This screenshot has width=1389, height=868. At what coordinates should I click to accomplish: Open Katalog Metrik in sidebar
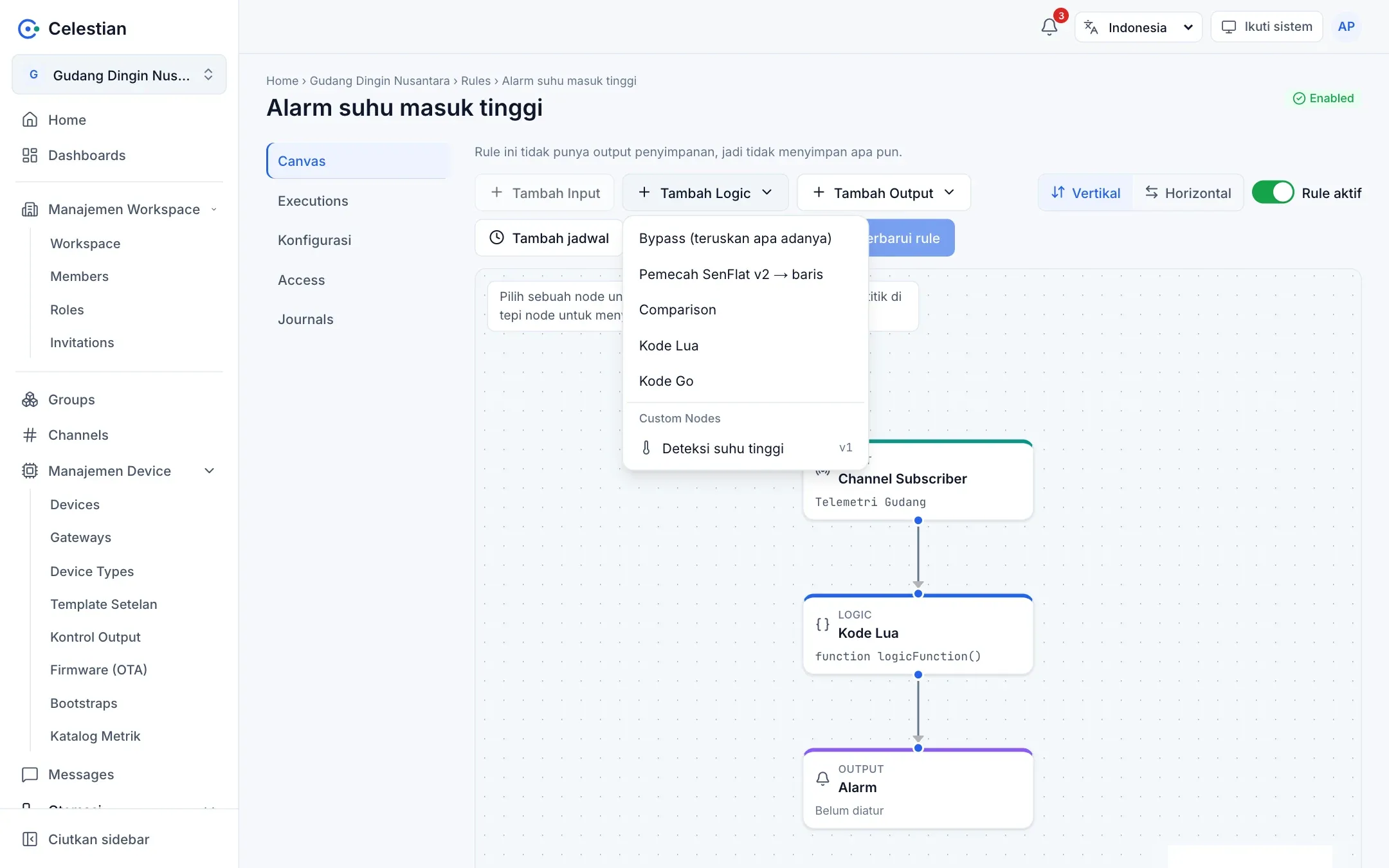pos(95,736)
